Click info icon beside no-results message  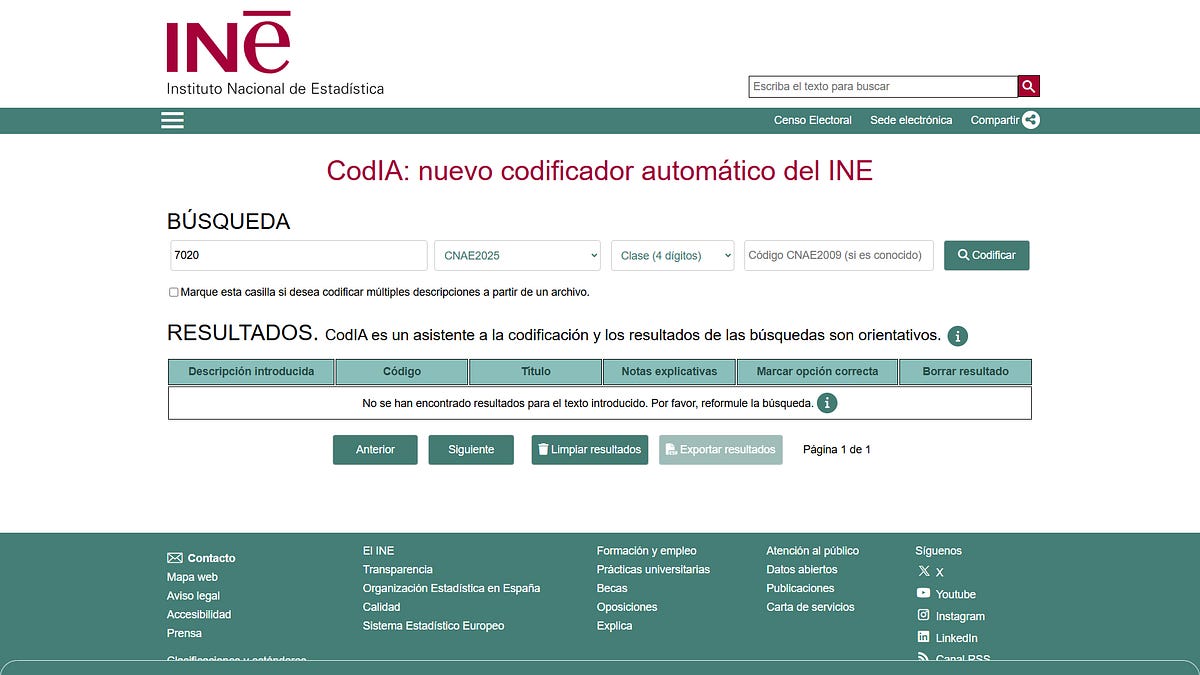tap(827, 403)
